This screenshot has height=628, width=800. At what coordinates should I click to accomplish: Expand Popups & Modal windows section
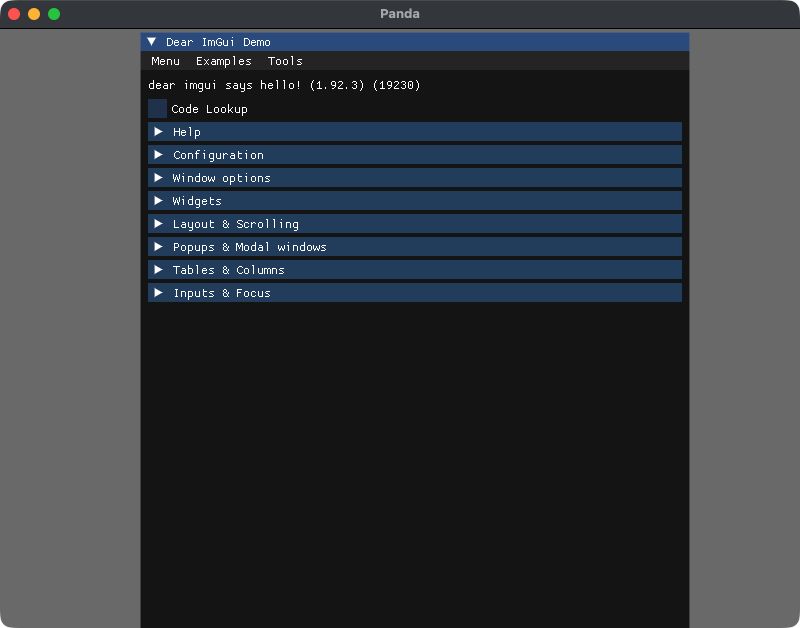coord(415,246)
